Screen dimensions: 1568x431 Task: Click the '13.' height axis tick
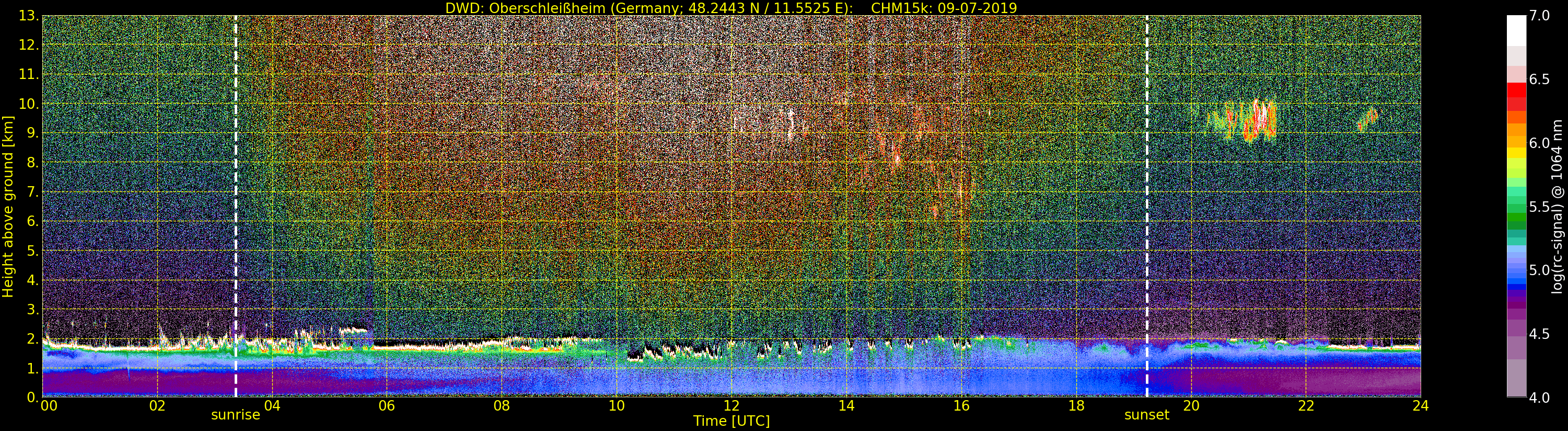pyautogui.click(x=29, y=16)
